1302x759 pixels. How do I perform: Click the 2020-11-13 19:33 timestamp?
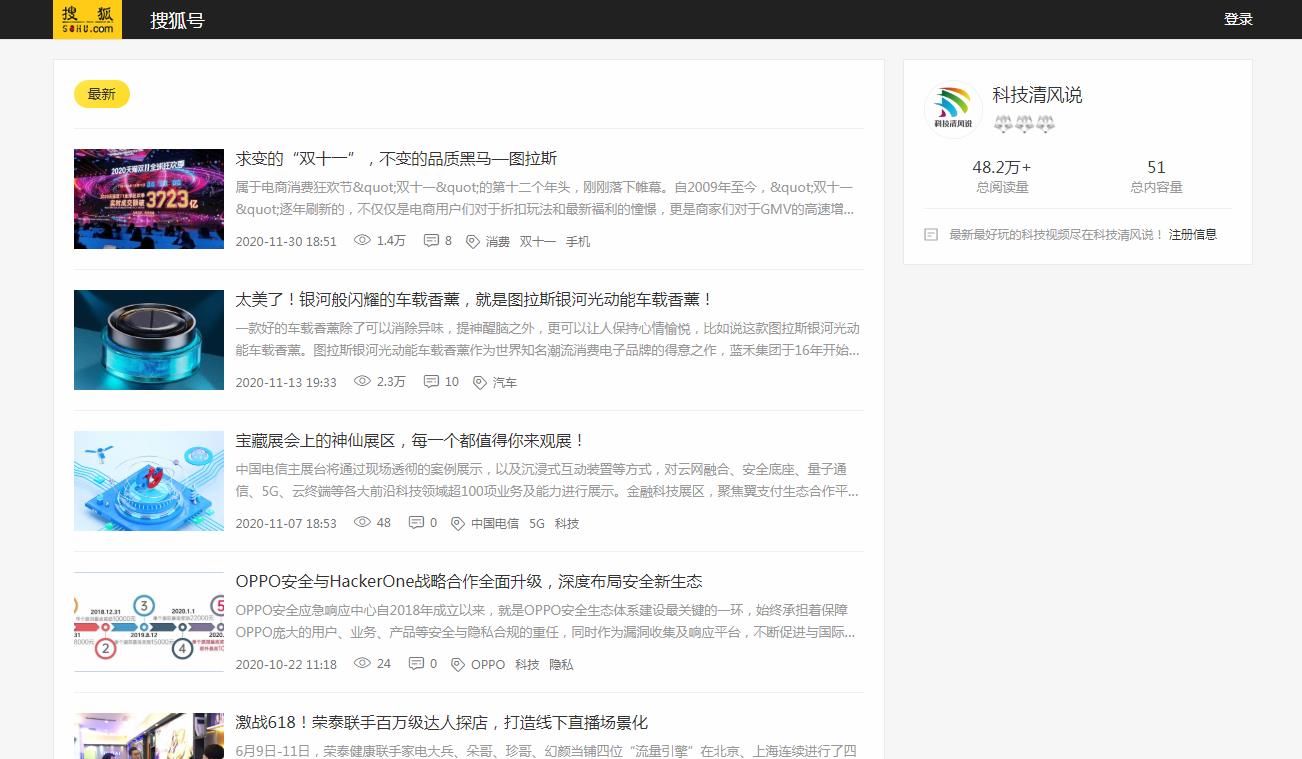(x=286, y=382)
